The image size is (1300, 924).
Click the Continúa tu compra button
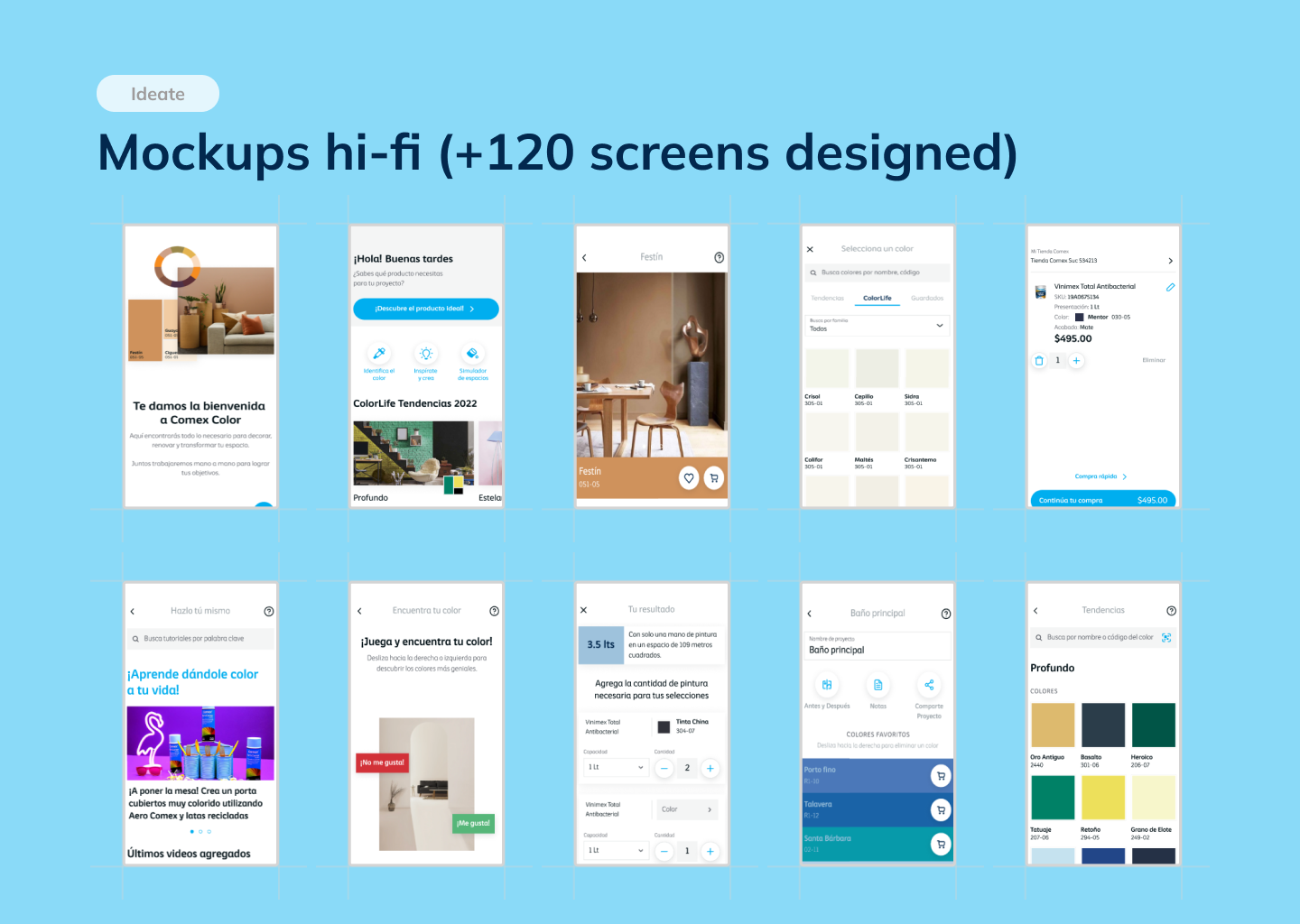pyautogui.click(x=1102, y=500)
